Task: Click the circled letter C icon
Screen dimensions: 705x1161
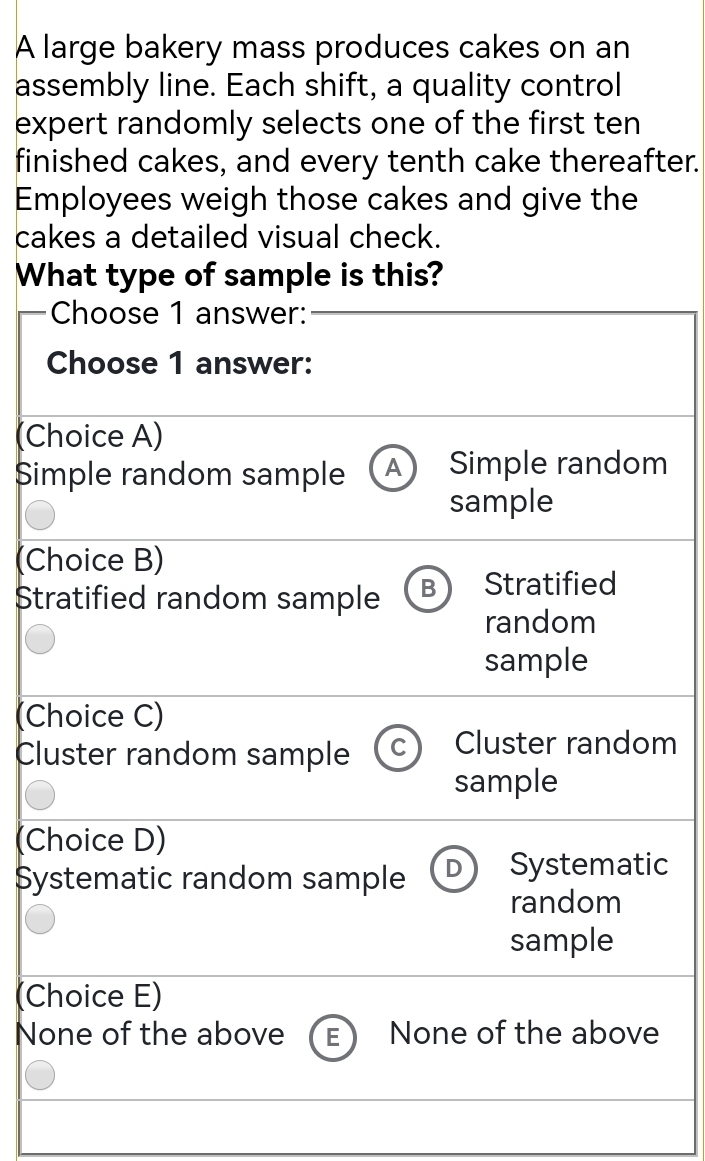Action: tap(398, 748)
